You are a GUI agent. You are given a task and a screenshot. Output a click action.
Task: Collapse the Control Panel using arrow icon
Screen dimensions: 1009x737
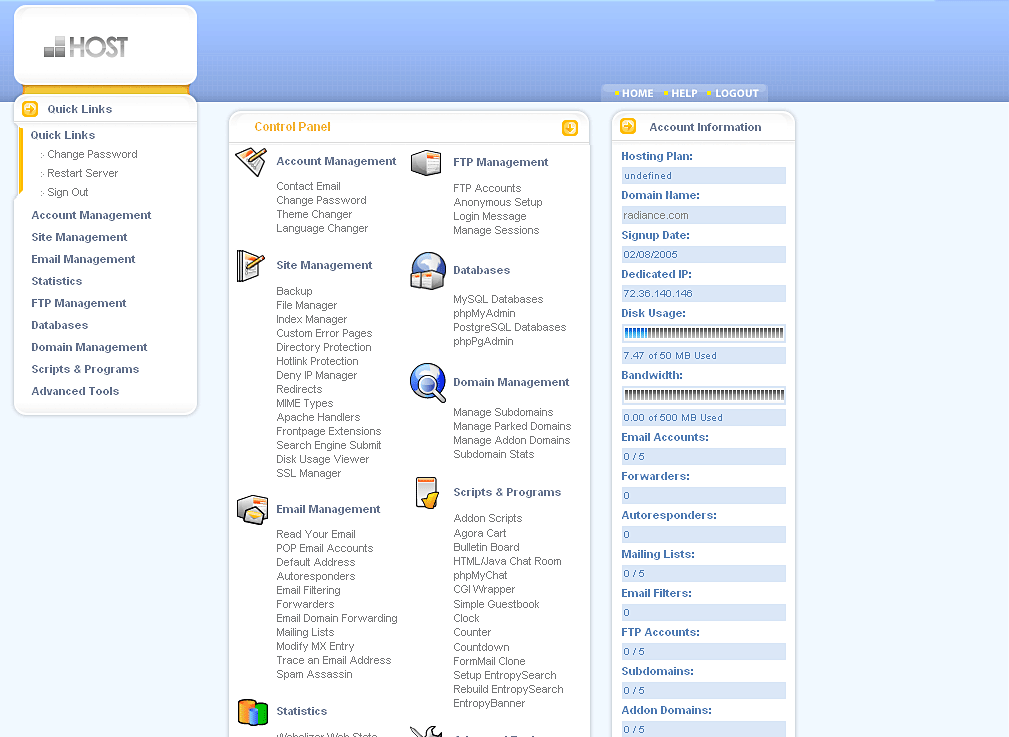point(570,128)
